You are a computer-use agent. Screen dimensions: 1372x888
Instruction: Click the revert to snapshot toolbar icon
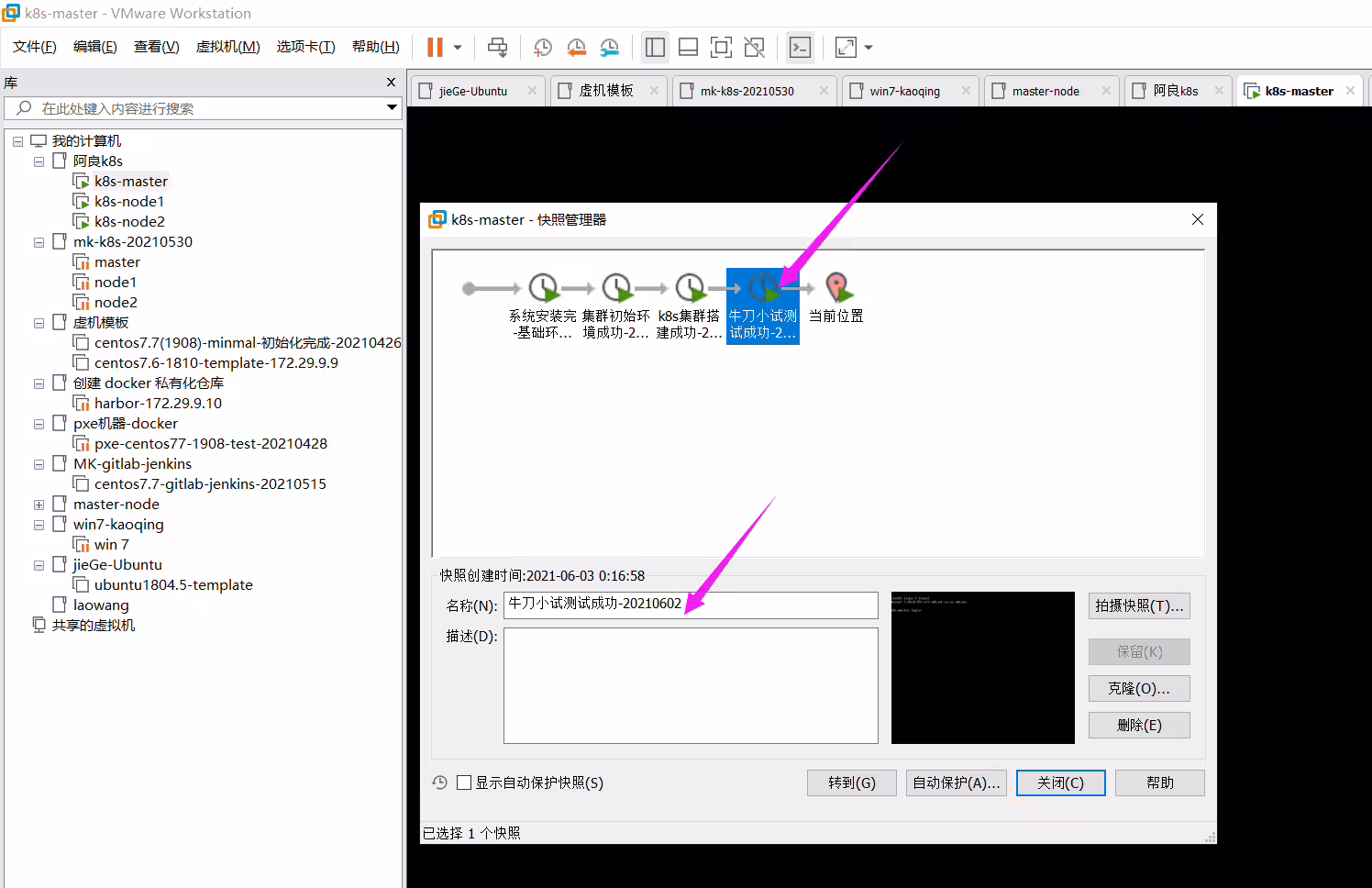pos(576,47)
